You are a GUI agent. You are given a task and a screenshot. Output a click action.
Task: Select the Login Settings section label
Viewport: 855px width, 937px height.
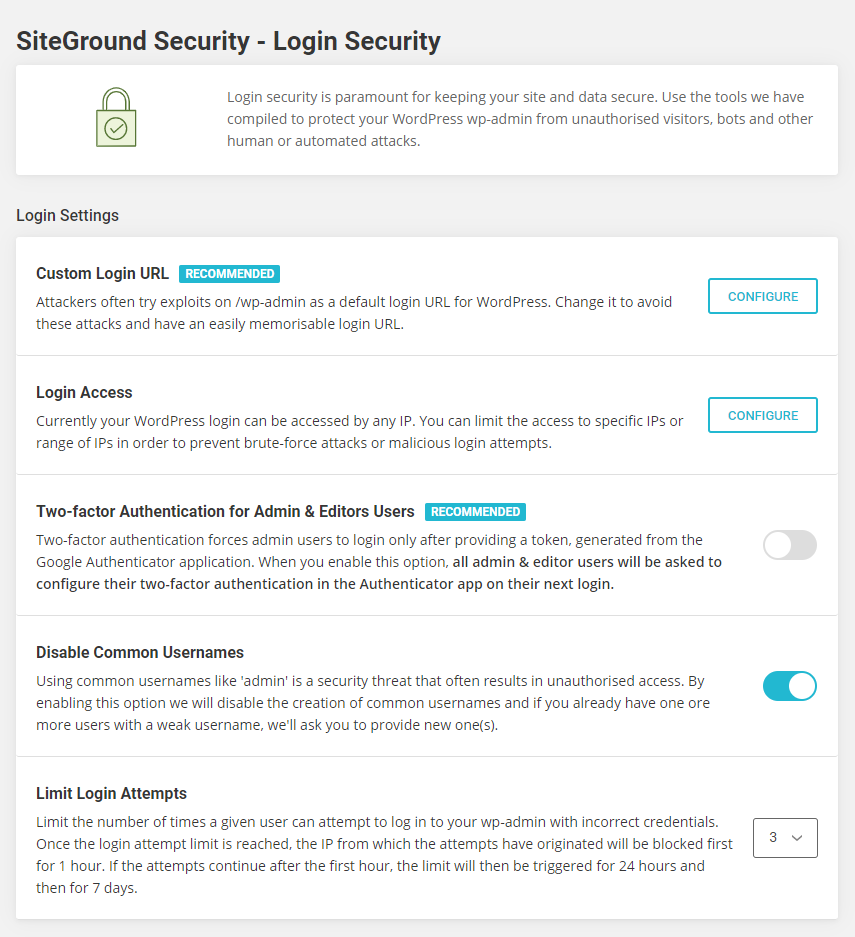[x=67, y=215]
